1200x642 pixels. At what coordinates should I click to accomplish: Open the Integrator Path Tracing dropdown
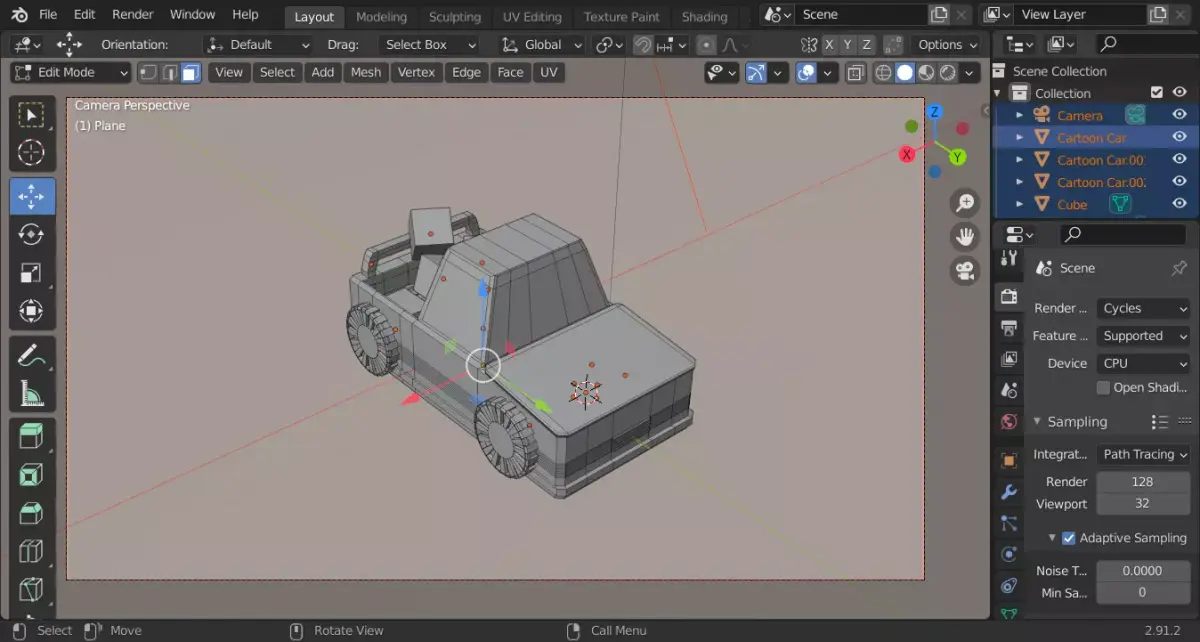[x=1143, y=454]
